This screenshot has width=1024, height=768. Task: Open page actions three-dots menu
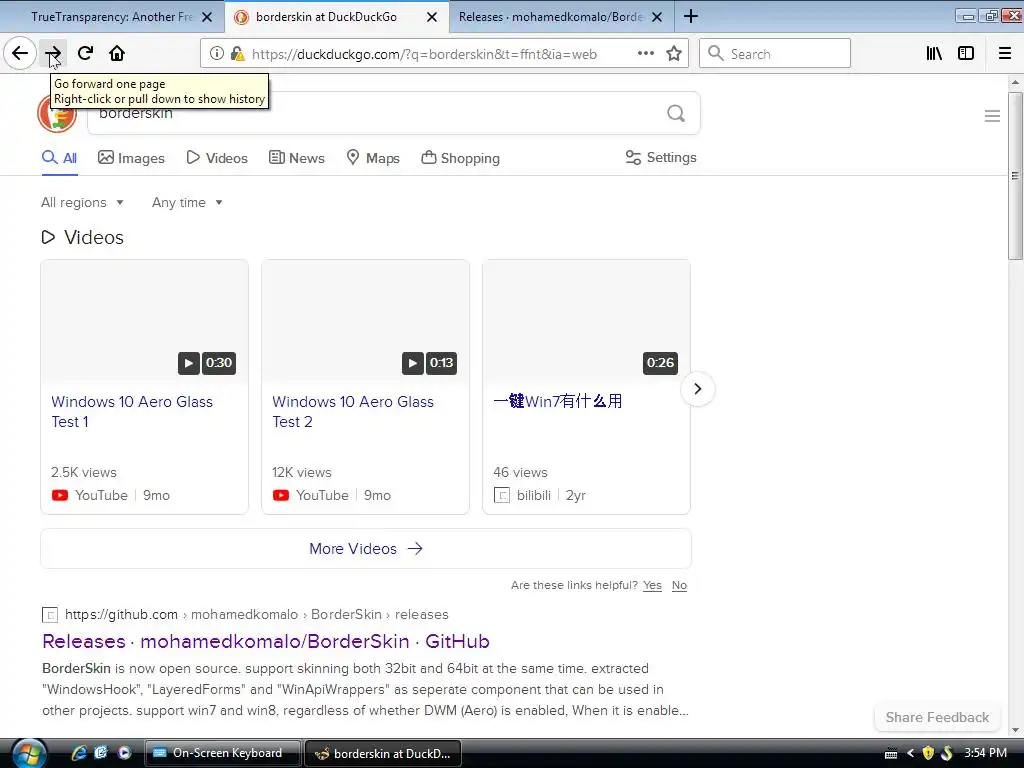[x=646, y=54]
